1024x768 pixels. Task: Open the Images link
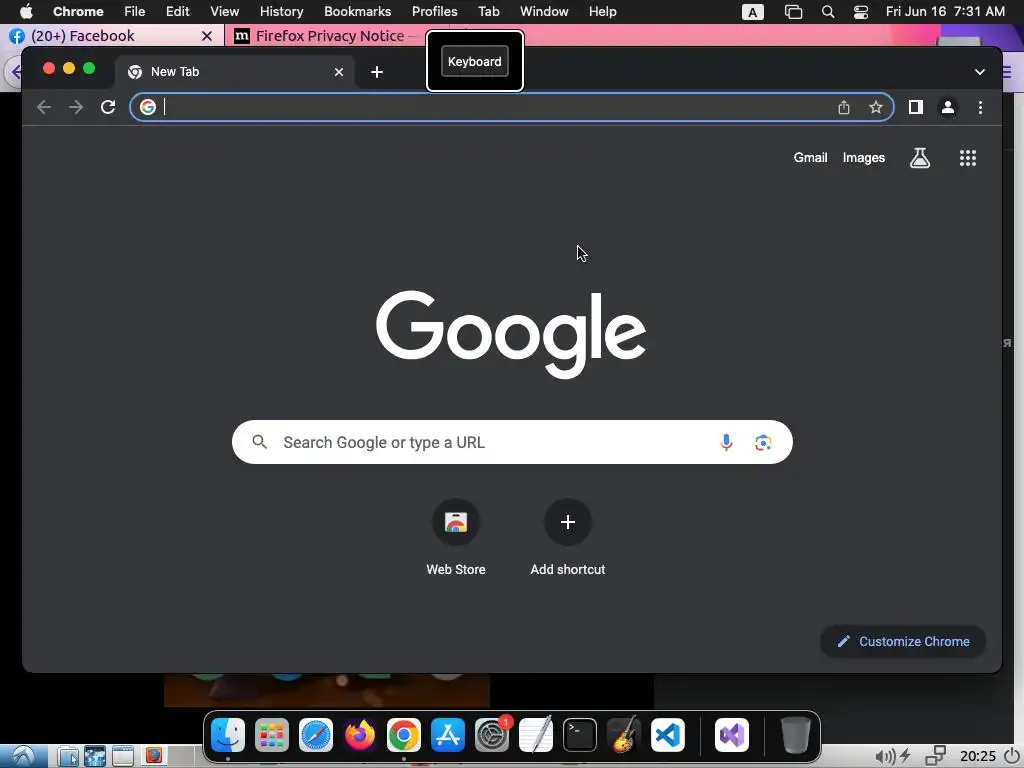click(x=863, y=157)
